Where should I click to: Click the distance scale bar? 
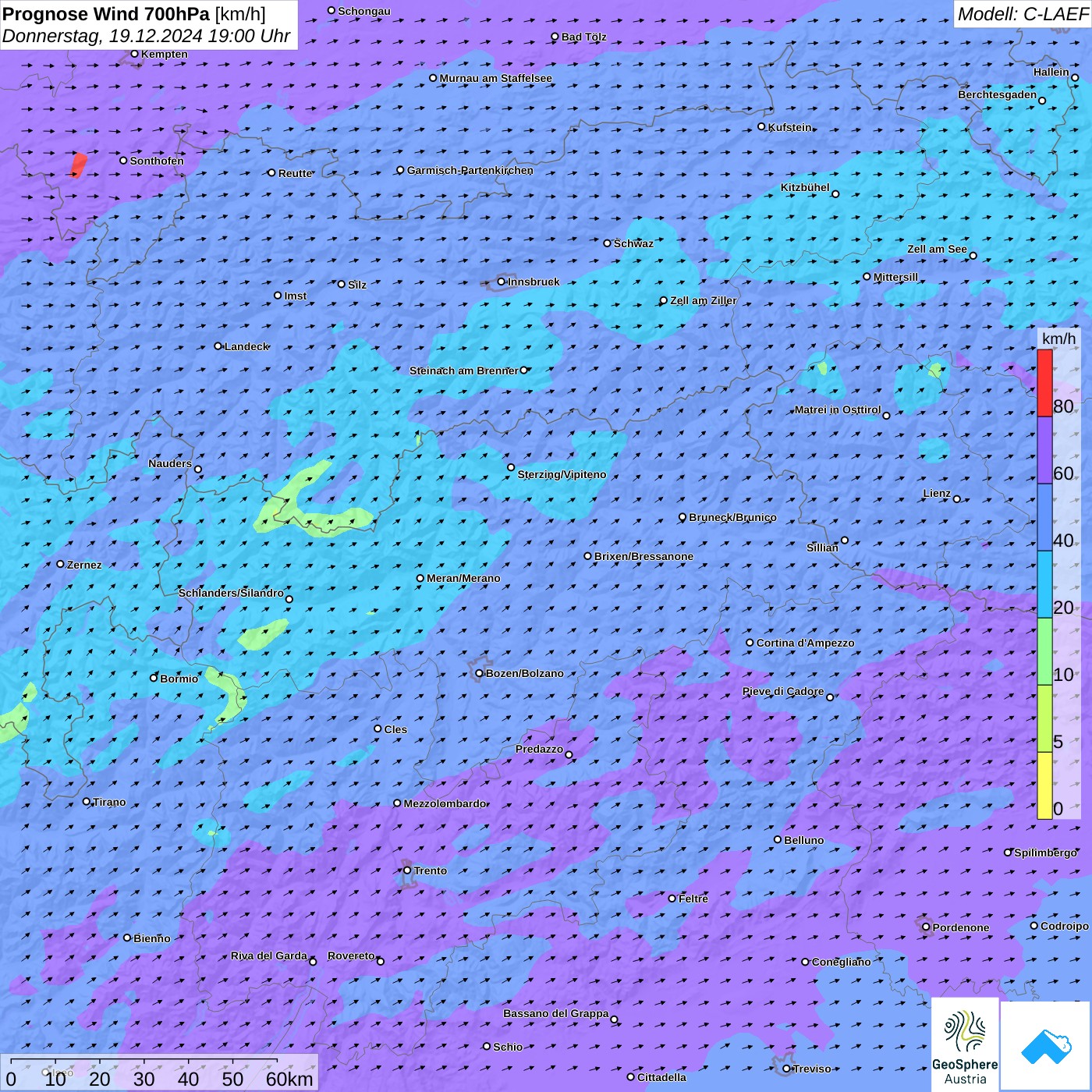144,1062
